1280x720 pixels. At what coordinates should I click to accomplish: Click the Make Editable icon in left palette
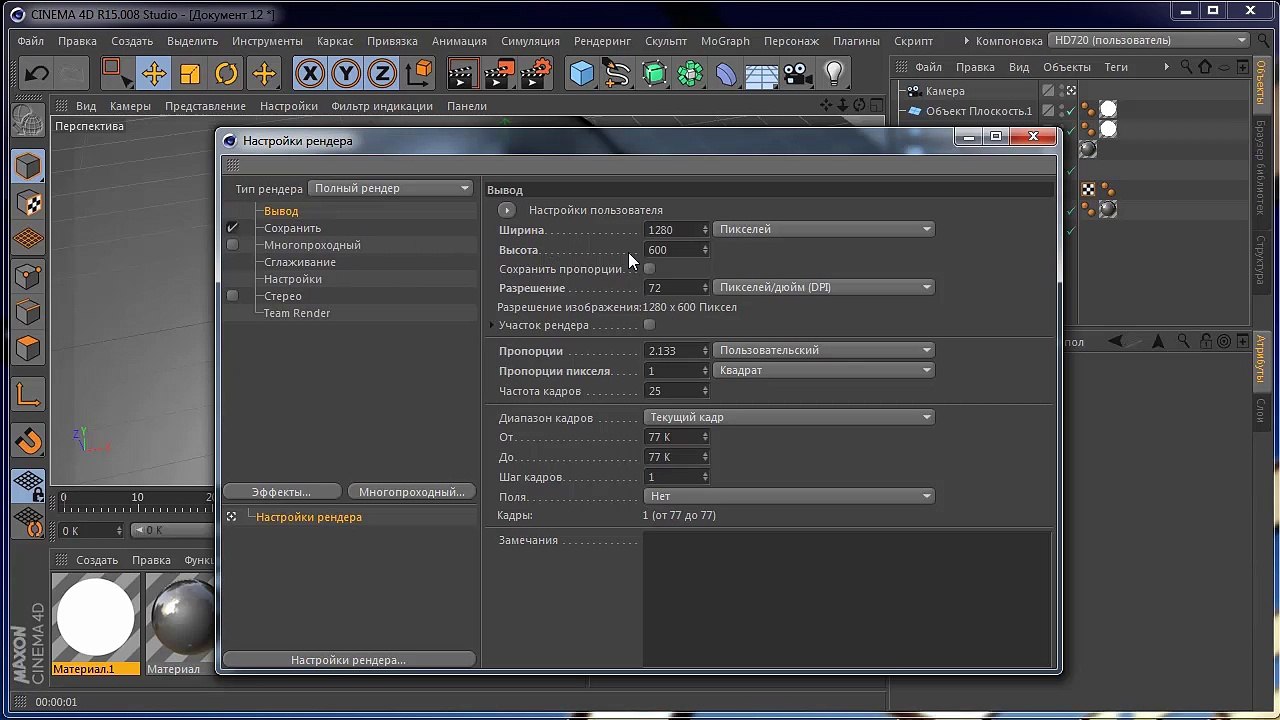pos(28,120)
